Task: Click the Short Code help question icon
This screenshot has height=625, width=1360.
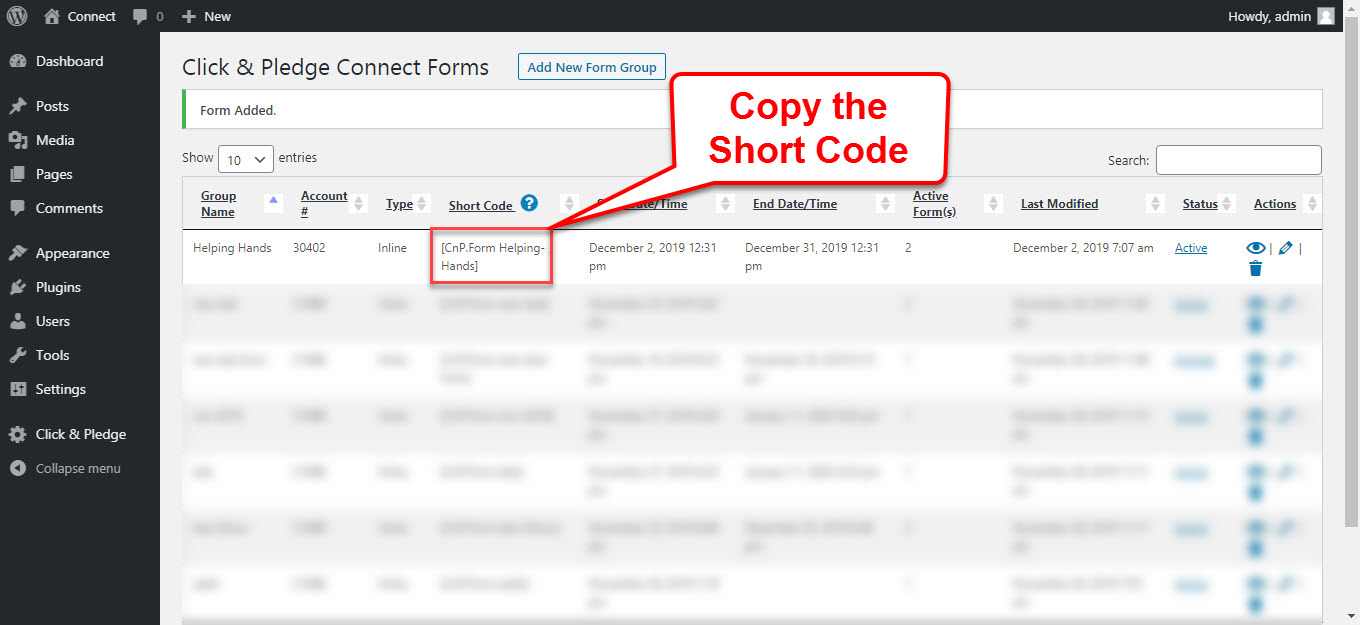Action: tap(529, 203)
